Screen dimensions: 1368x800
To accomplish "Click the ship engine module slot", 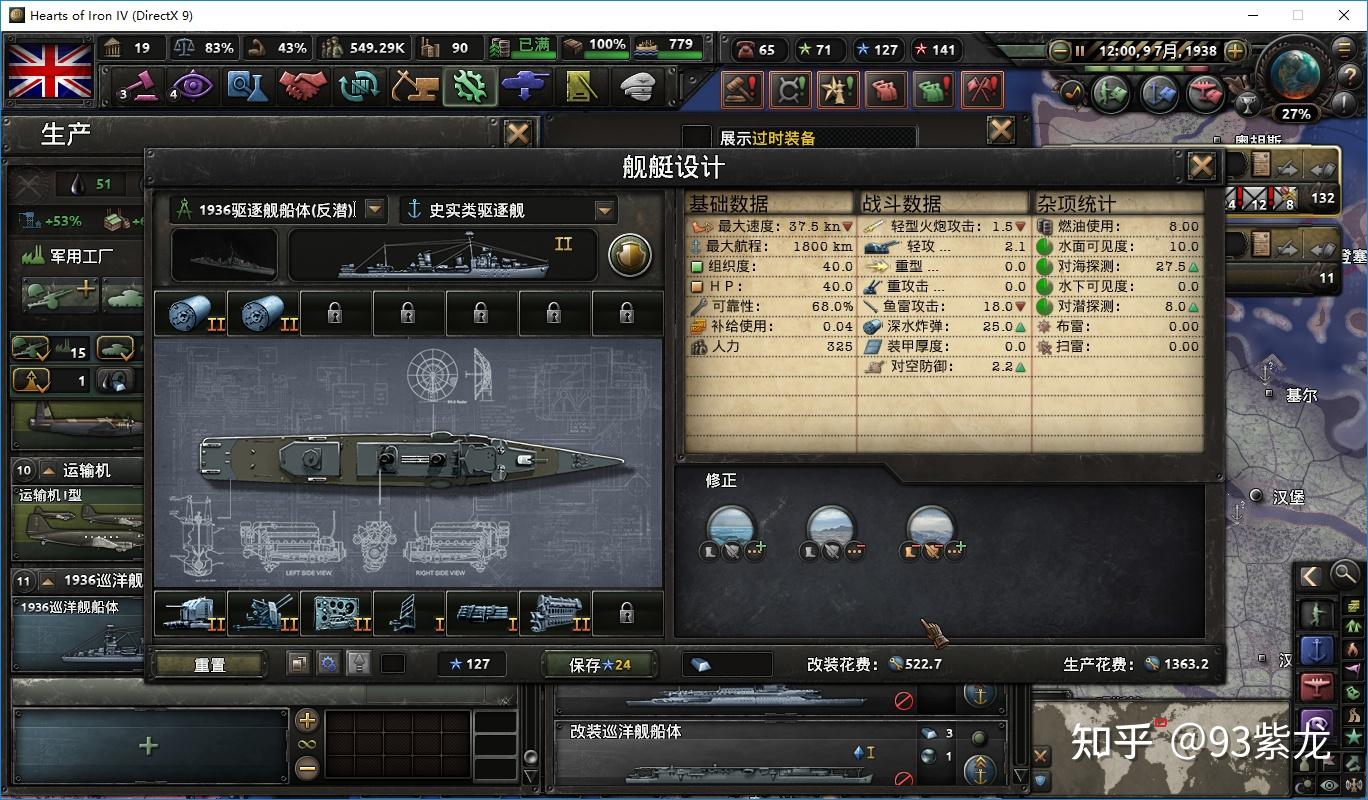I will tap(555, 612).
